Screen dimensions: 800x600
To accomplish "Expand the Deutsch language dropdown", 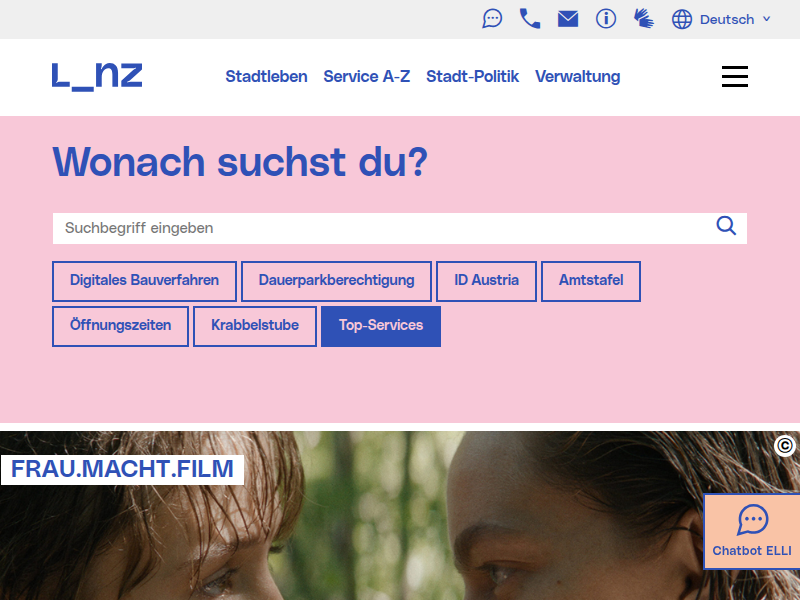I will 722,19.
